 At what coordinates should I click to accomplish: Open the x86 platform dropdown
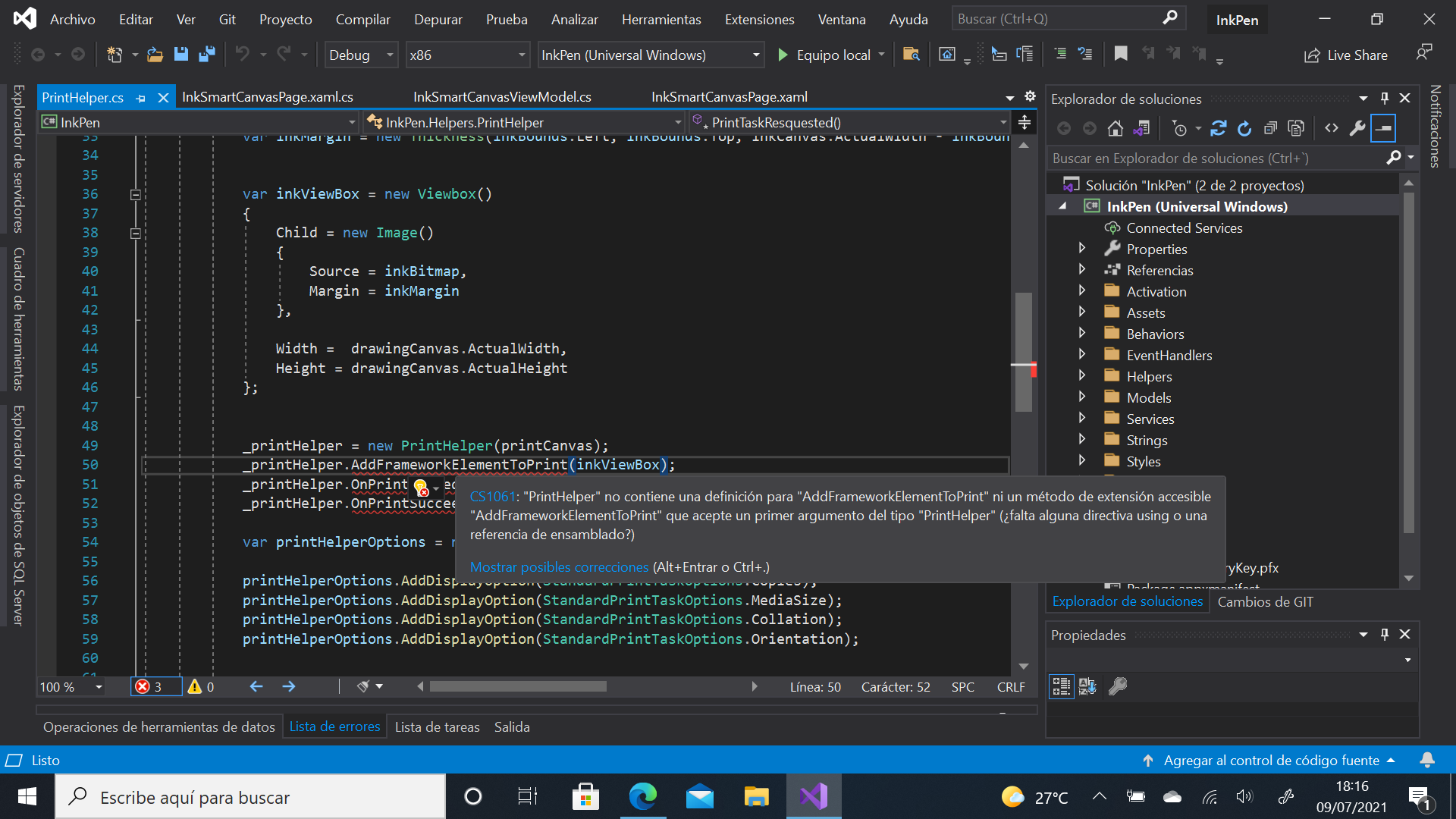pyautogui.click(x=466, y=55)
